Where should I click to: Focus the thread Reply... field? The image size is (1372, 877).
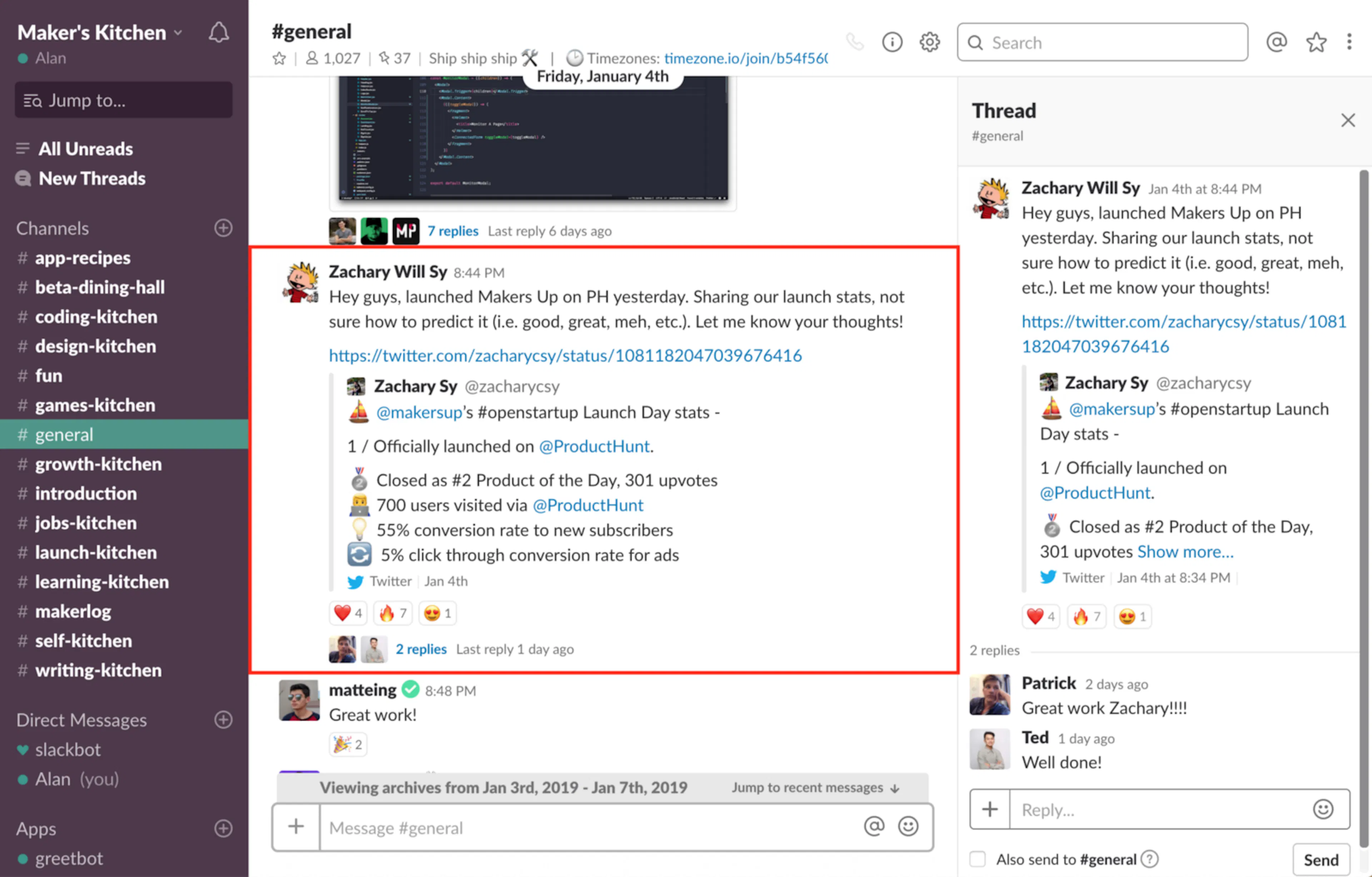tap(1160, 809)
